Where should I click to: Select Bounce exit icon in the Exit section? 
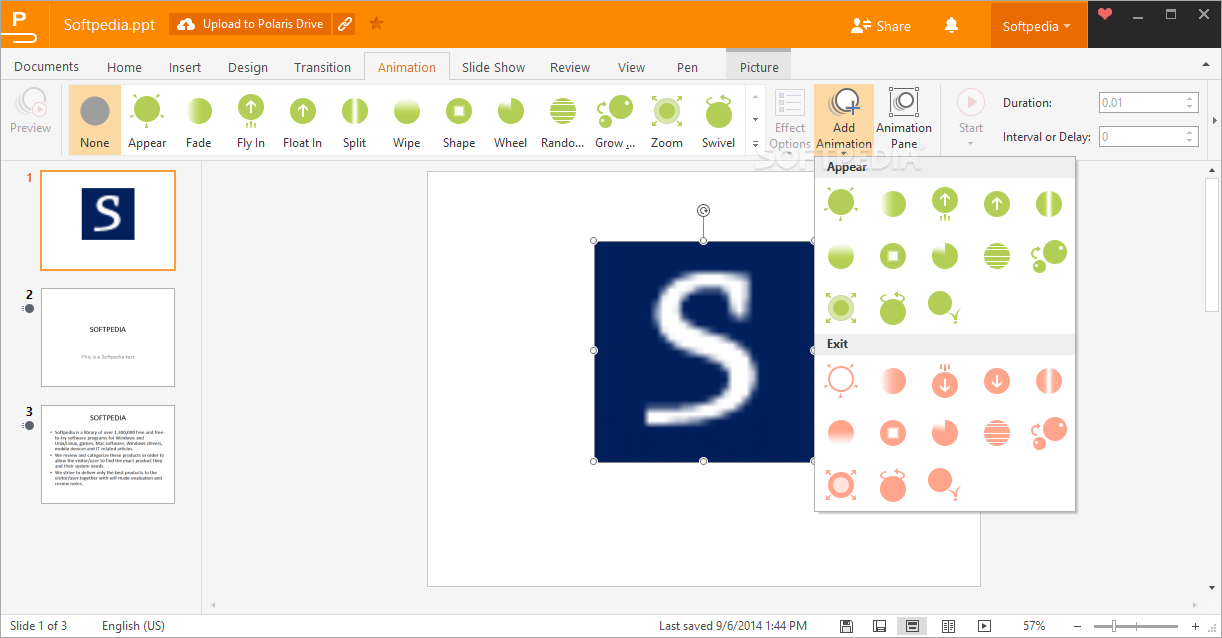pos(944,485)
